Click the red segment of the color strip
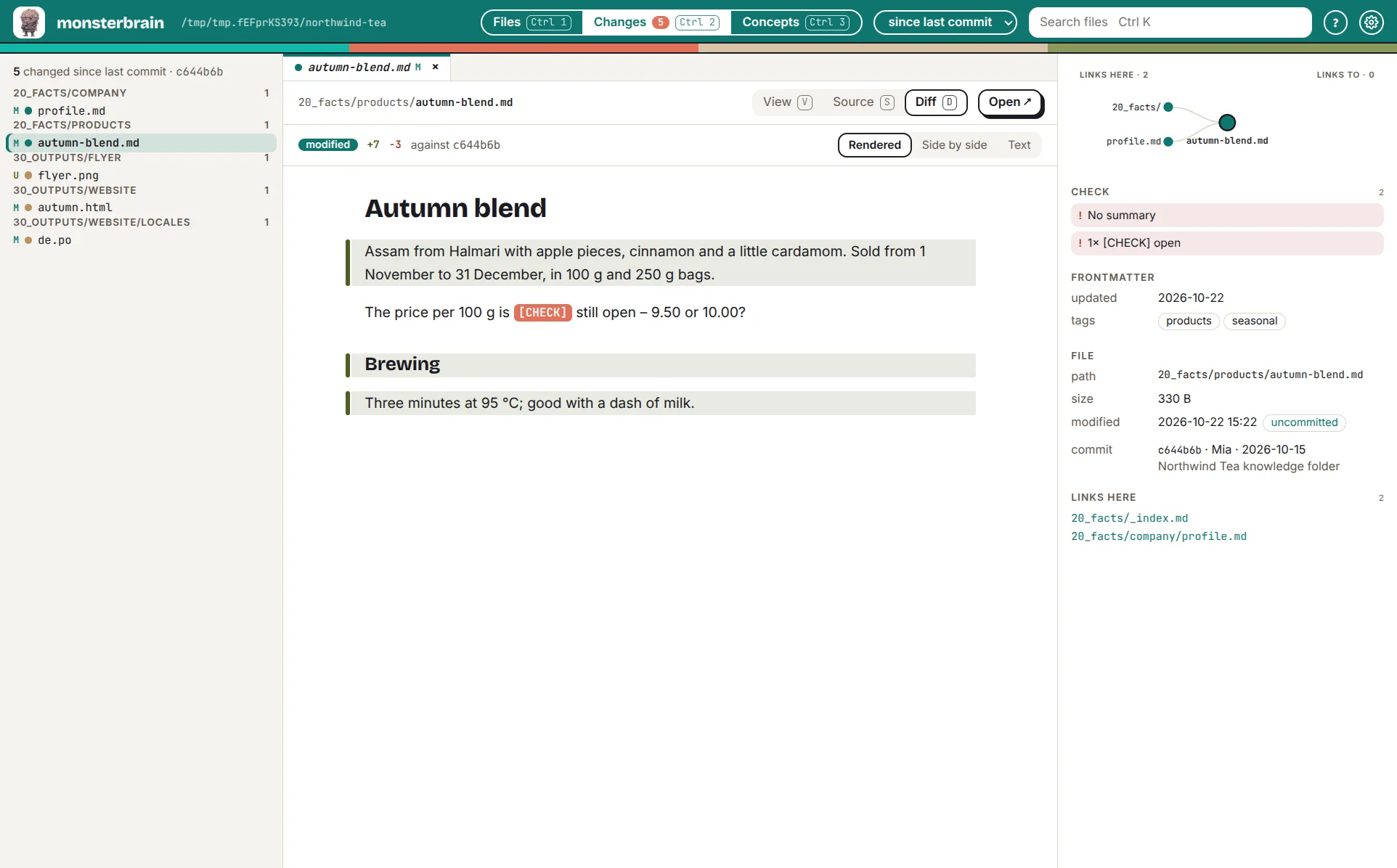This screenshot has width=1397, height=868. (x=524, y=48)
